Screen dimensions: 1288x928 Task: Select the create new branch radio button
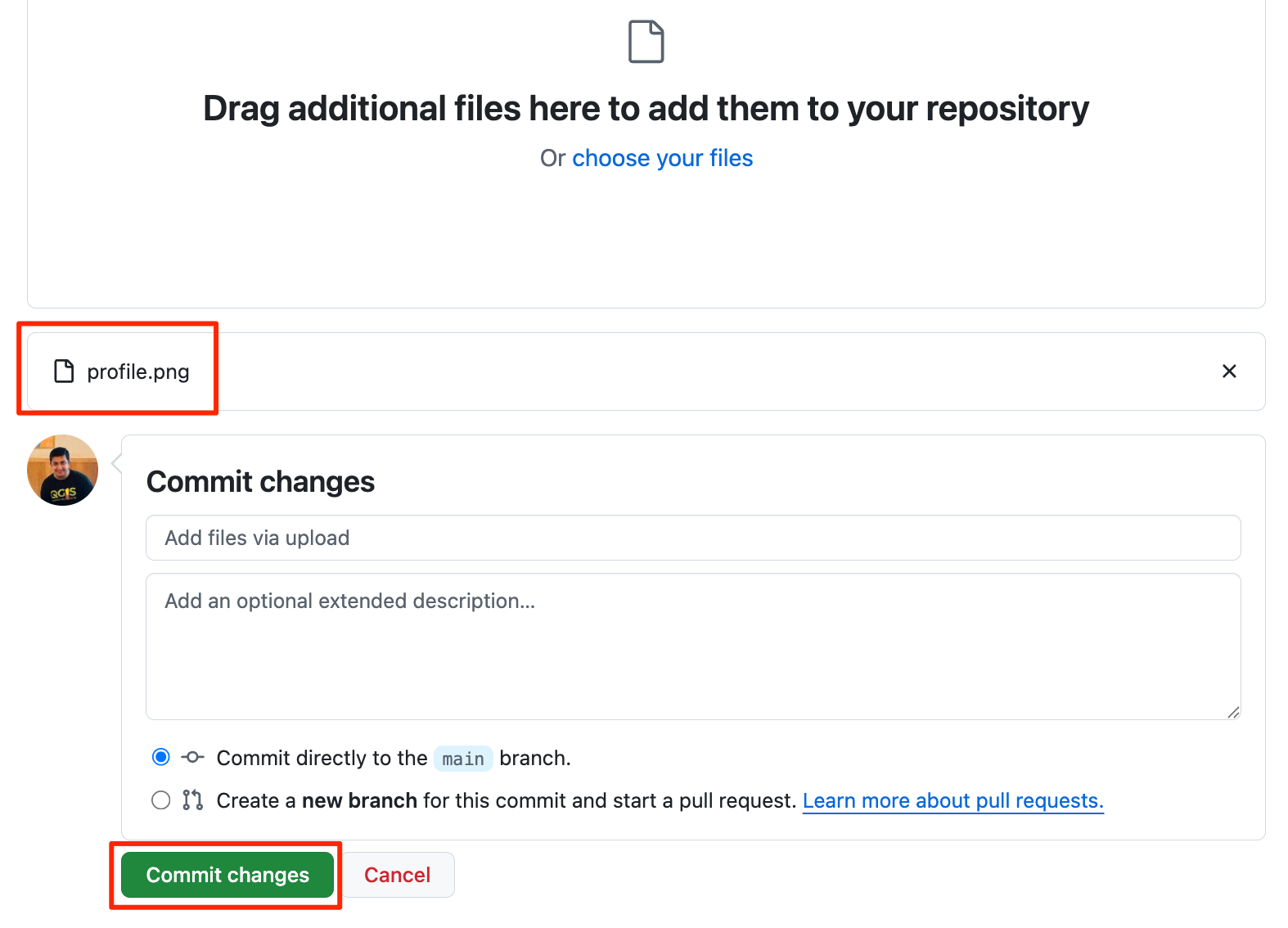point(161,800)
